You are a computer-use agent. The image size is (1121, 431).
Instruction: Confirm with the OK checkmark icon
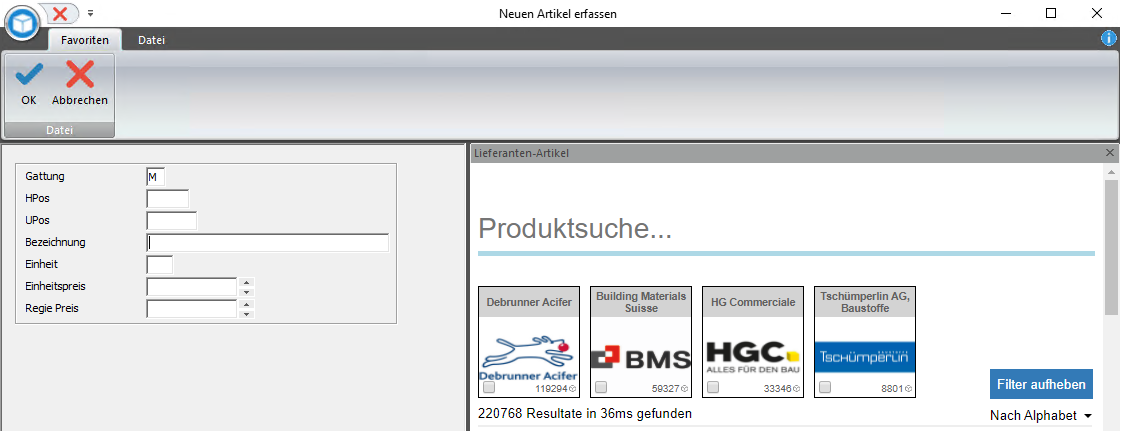click(x=29, y=76)
